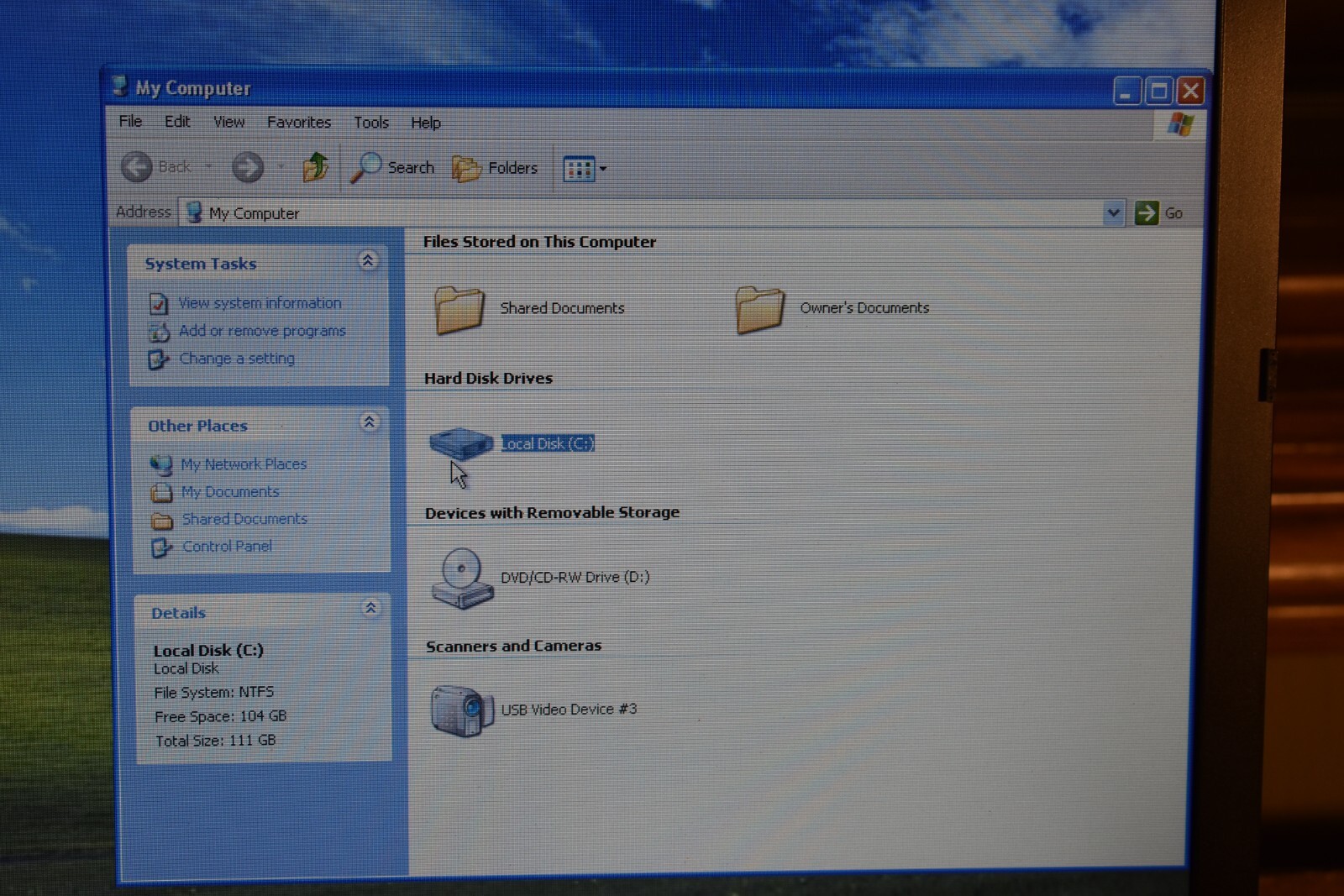Go up one folder level
This screenshot has width=1344, height=896.
(316, 167)
